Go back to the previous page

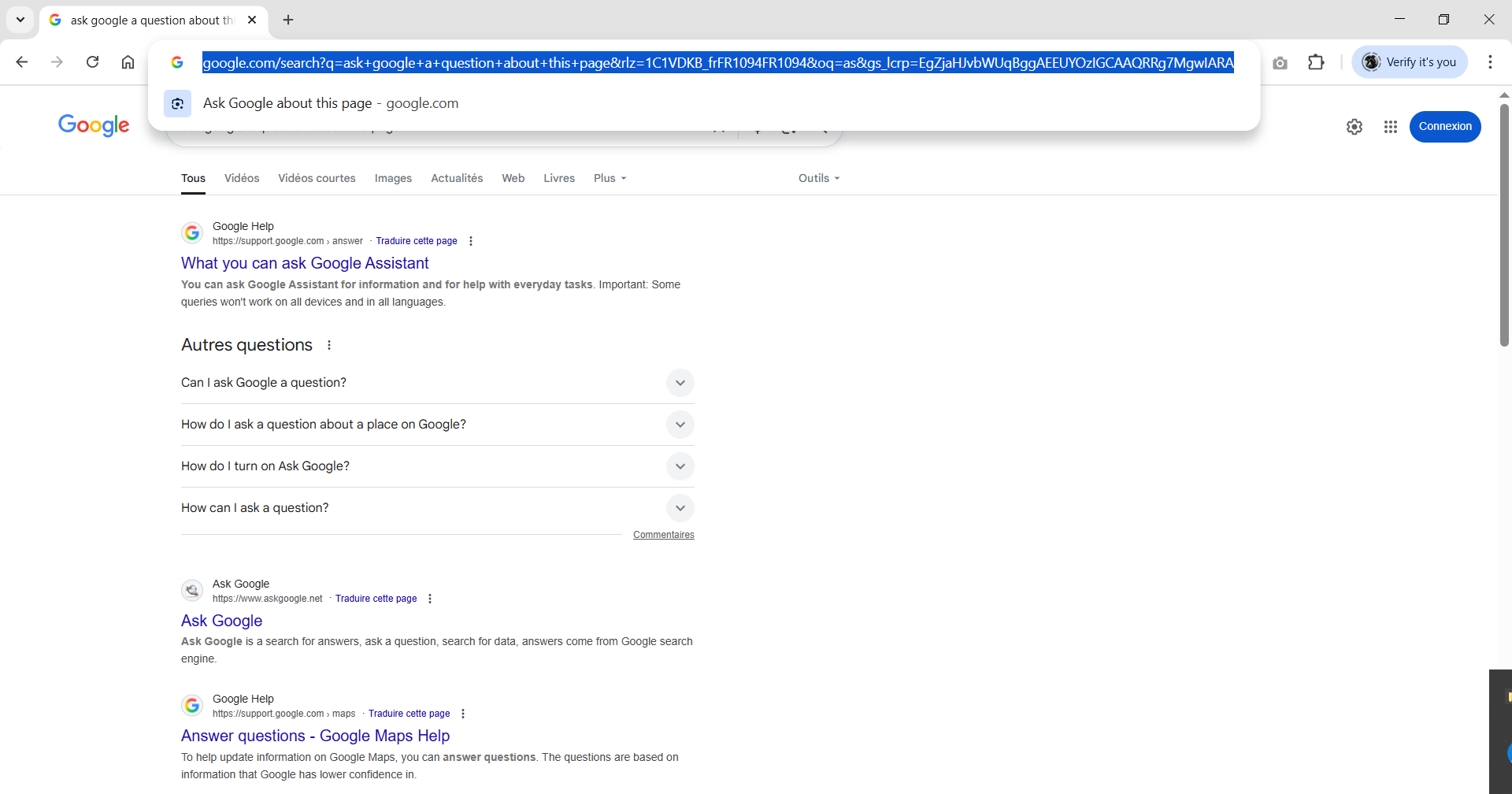pos(22,62)
